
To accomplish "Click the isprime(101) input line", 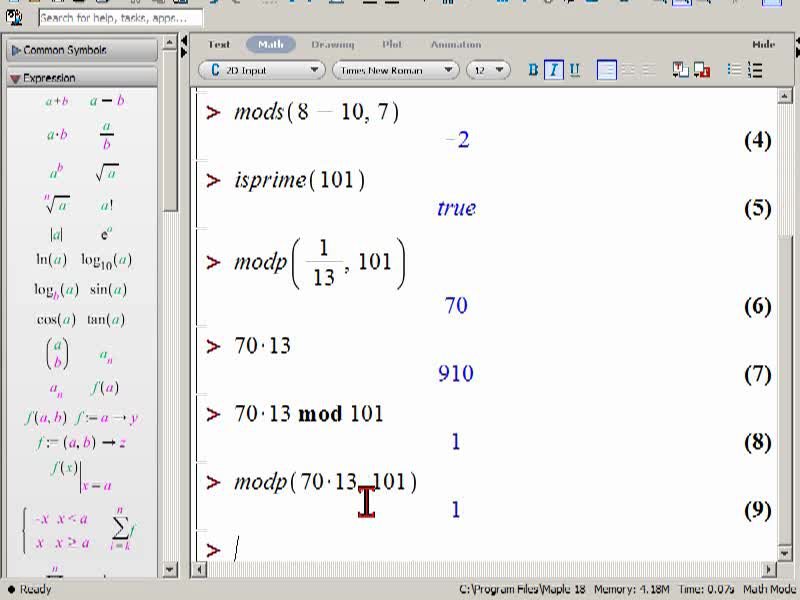I will pos(299,180).
